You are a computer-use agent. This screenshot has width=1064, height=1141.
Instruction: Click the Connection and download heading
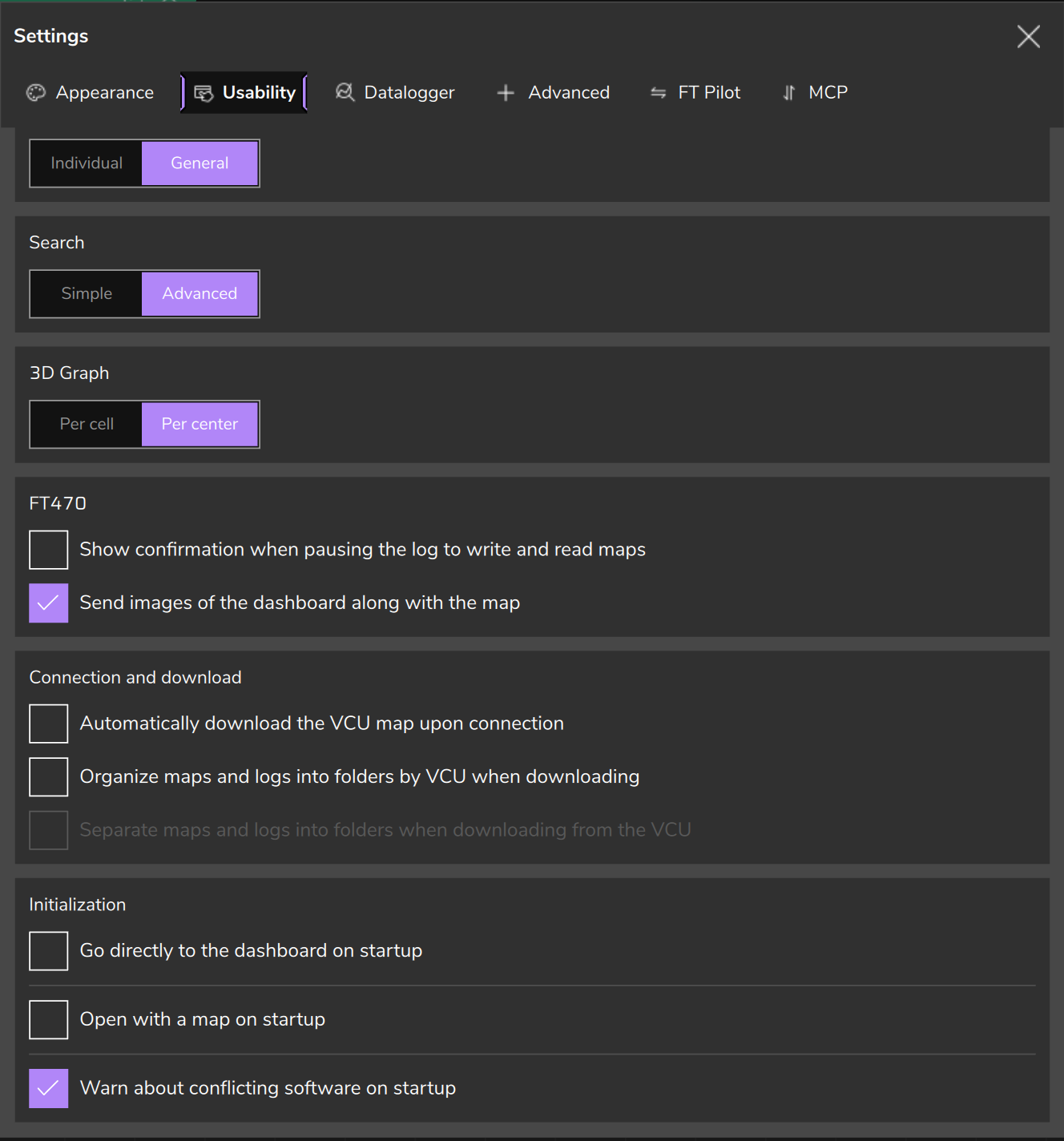(135, 678)
